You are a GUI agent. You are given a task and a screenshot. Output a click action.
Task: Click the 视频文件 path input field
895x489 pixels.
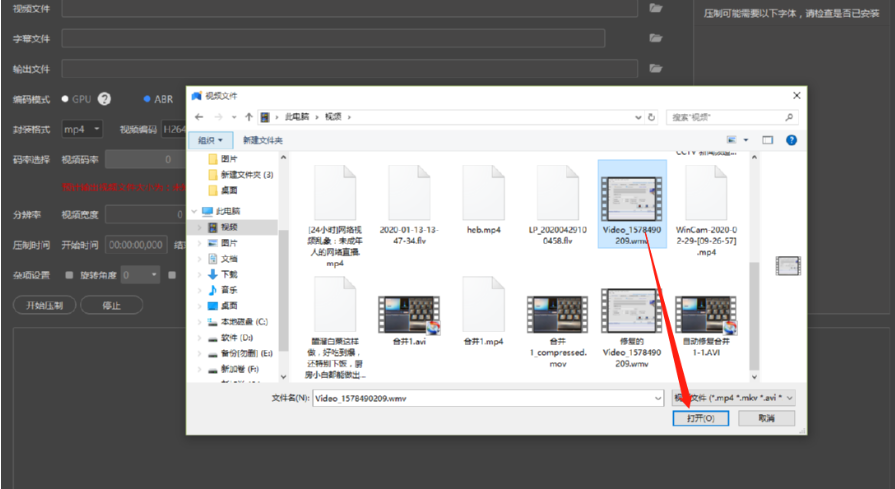pos(349,8)
